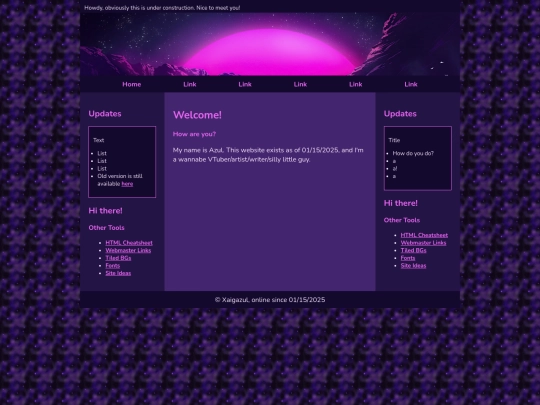Open Fonts link in left sidebar
The image size is (540, 405).
[x=113, y=266]
